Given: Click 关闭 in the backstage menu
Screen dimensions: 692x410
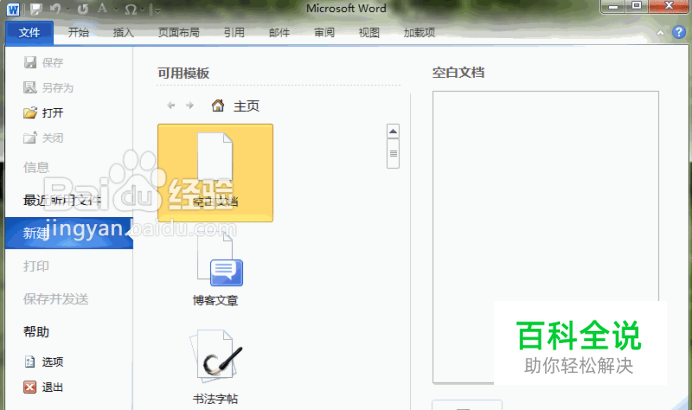Looking at the screenshot, I should pyautogui.click(x=43, y=138).
